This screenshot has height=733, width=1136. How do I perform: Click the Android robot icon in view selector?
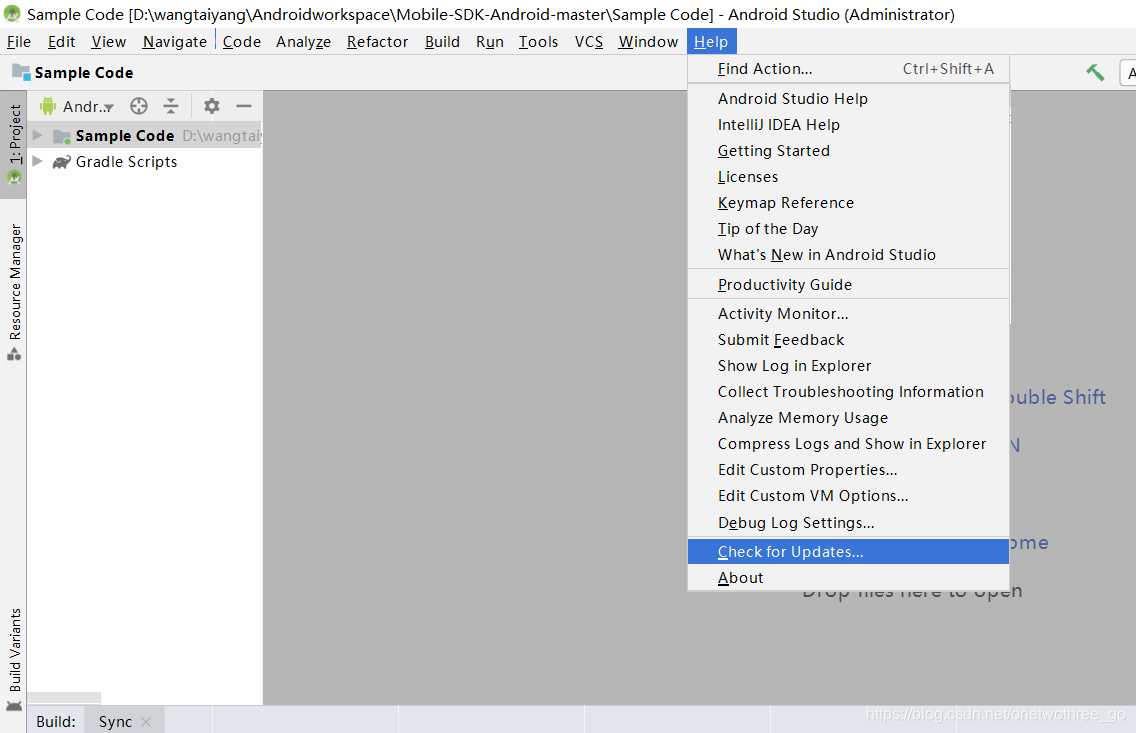click(x=48, y=106)
